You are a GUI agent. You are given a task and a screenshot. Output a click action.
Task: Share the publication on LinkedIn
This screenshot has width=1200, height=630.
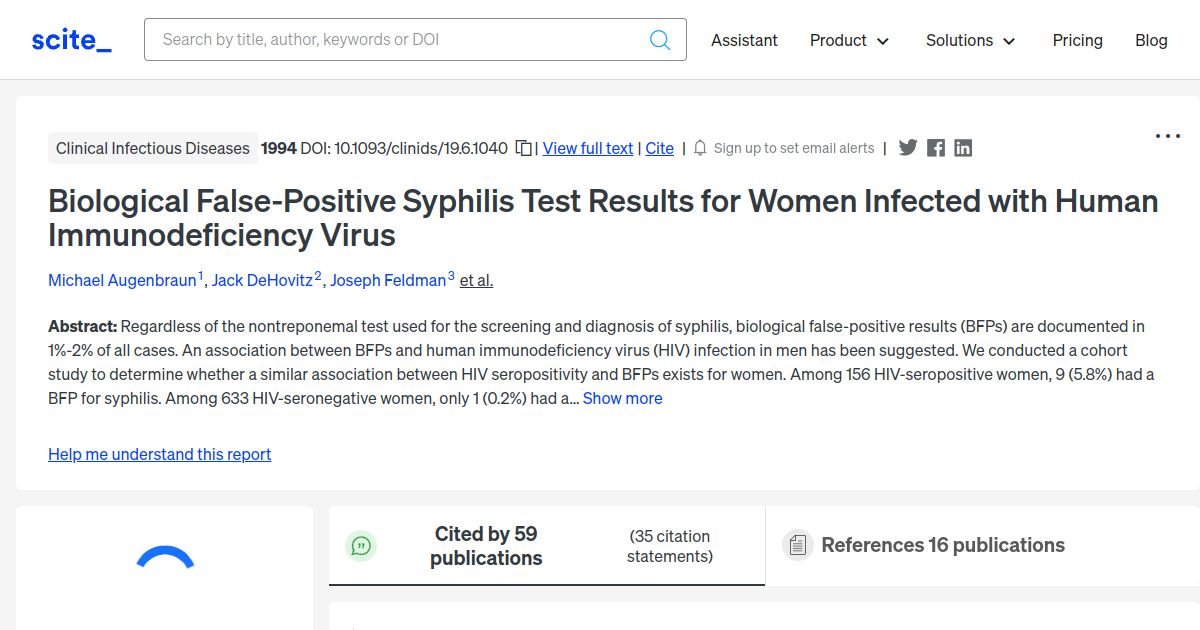962,147
